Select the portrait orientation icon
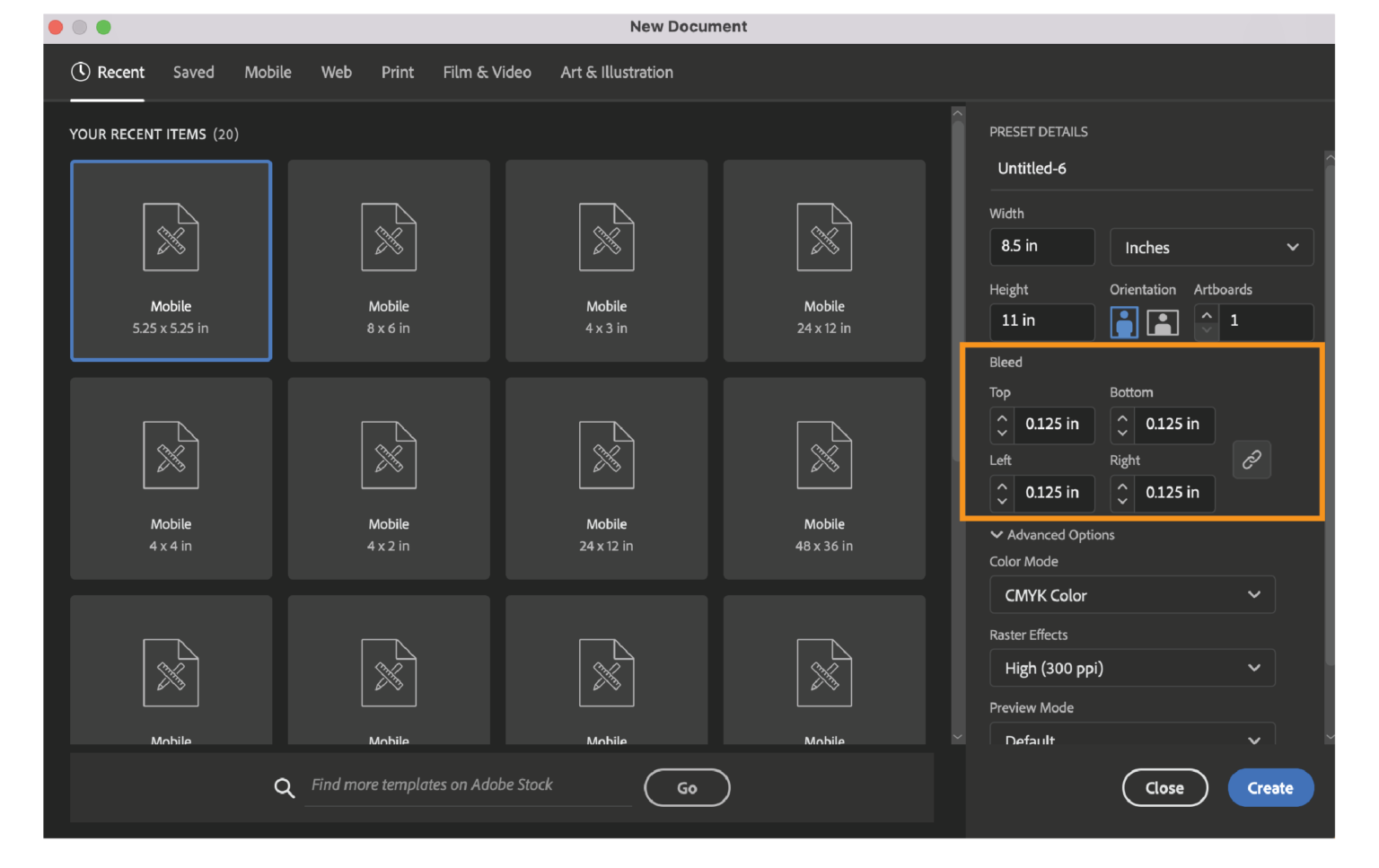 pos(1122,321)
